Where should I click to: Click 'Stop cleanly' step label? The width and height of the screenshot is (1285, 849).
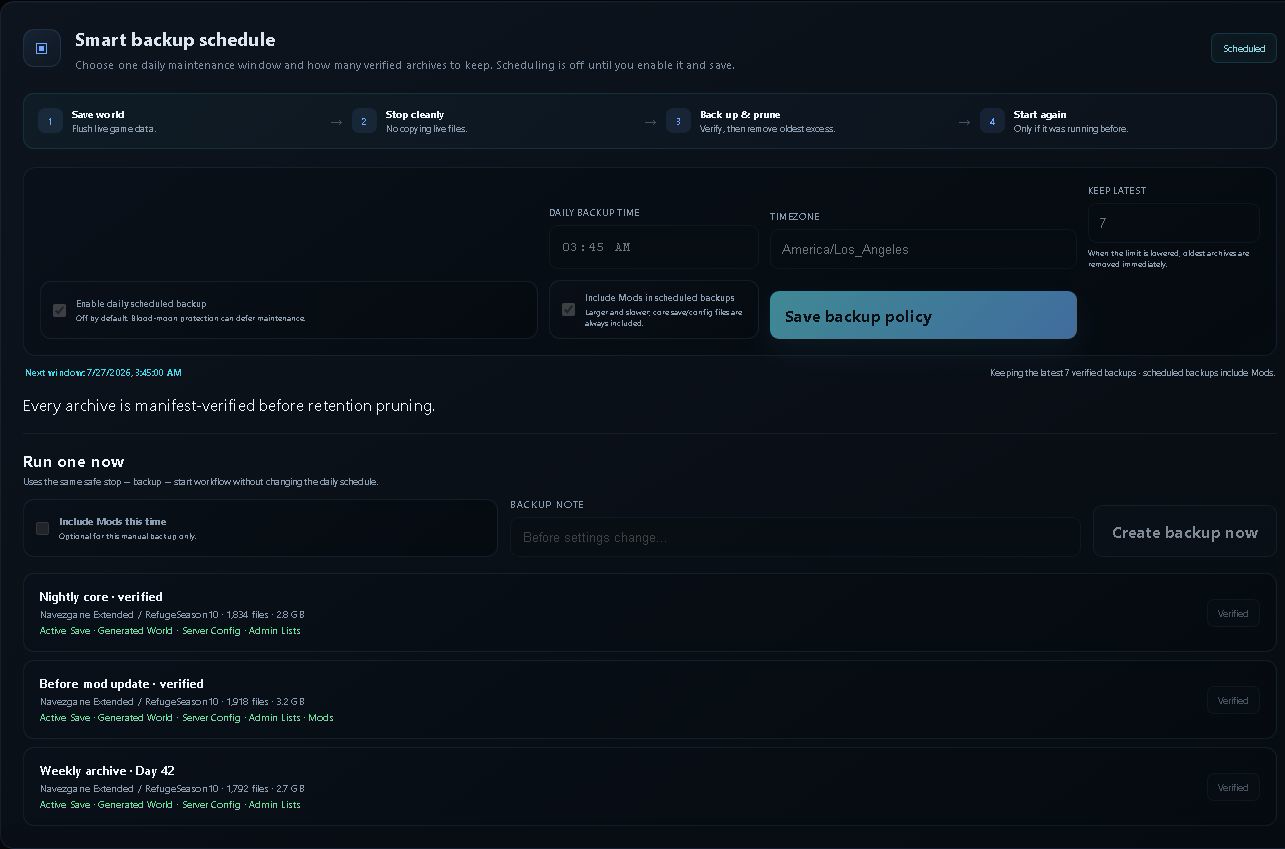[x=415, y=115]
